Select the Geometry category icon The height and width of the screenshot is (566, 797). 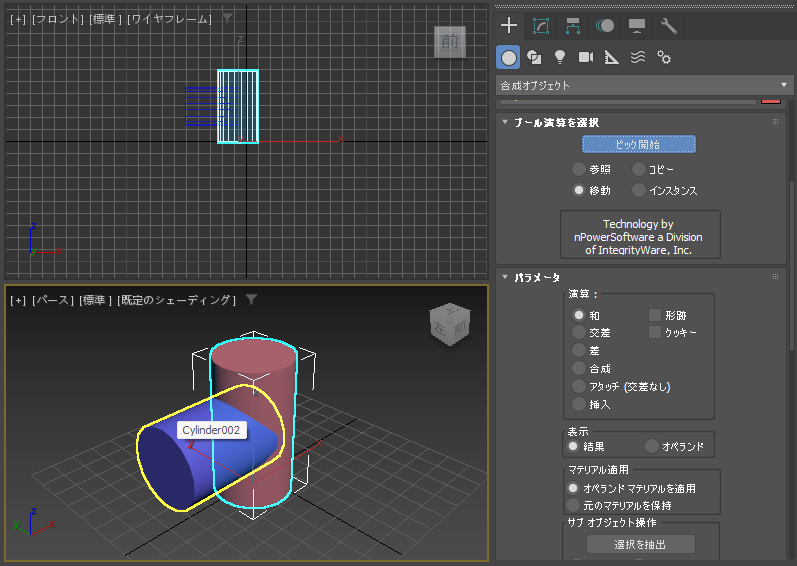pos(508,57)
